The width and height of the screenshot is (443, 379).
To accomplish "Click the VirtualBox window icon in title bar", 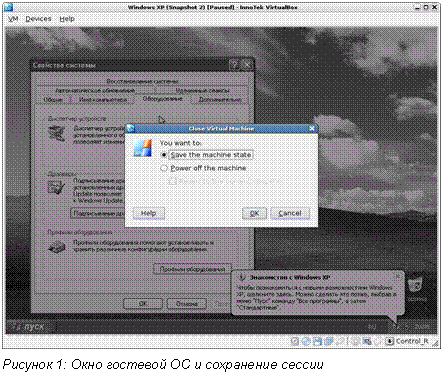I will click(8, 7).
